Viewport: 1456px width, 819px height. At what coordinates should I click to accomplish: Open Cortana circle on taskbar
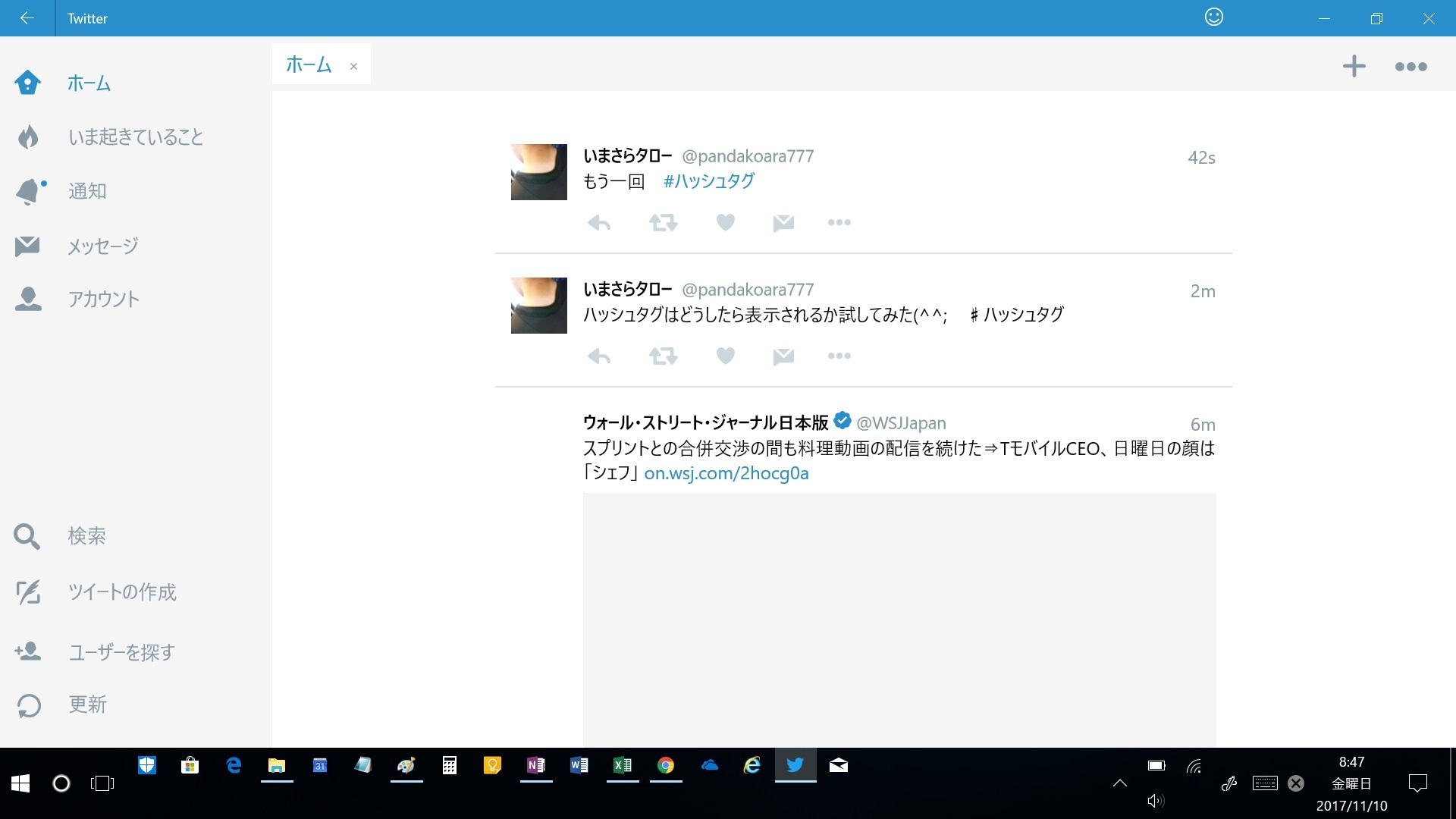(x=61, y=783)
